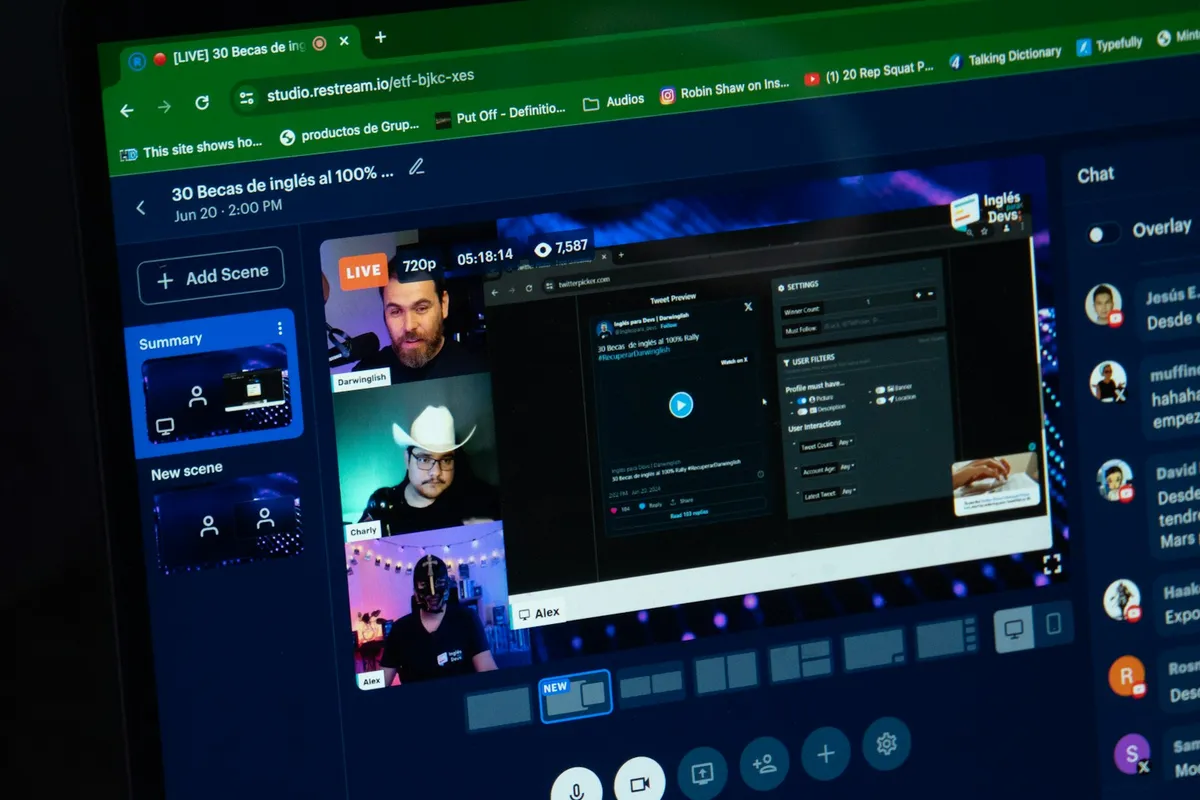
Task: Pick the layout with a right sidebar strip
Action: click(946, 638)
